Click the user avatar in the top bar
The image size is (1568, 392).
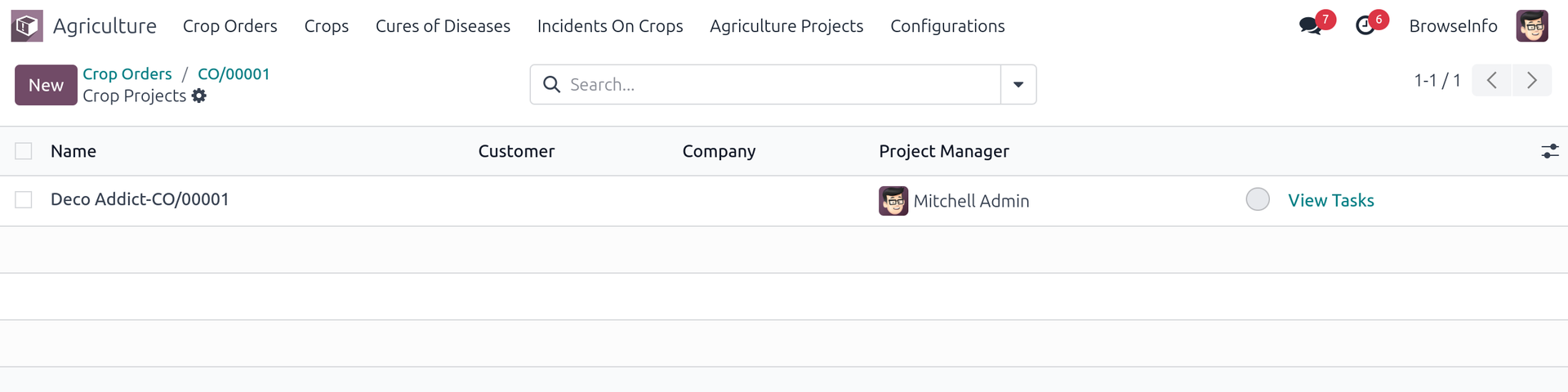[x=1532, y=26]
